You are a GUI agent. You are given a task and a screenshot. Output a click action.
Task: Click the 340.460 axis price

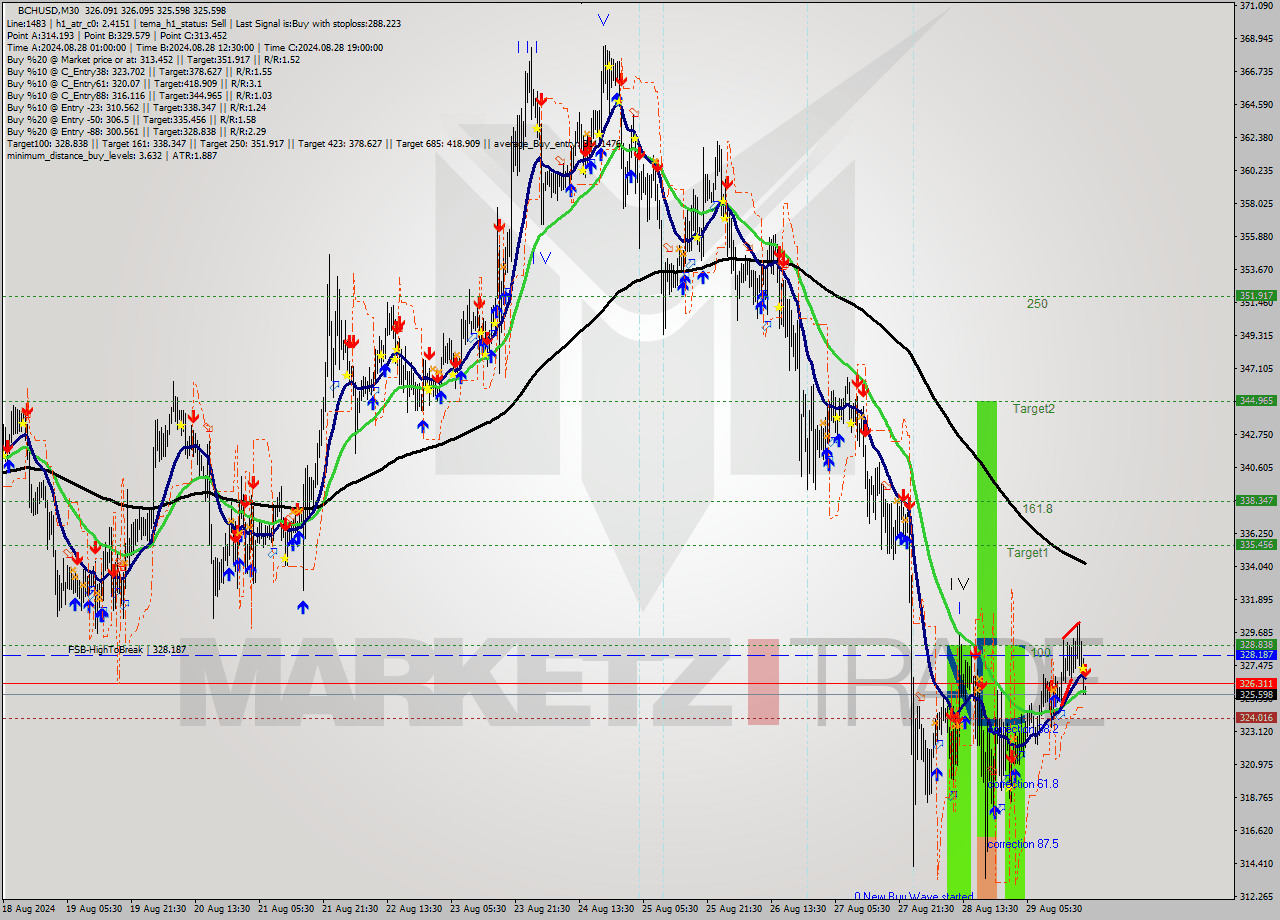(1256, 467)
